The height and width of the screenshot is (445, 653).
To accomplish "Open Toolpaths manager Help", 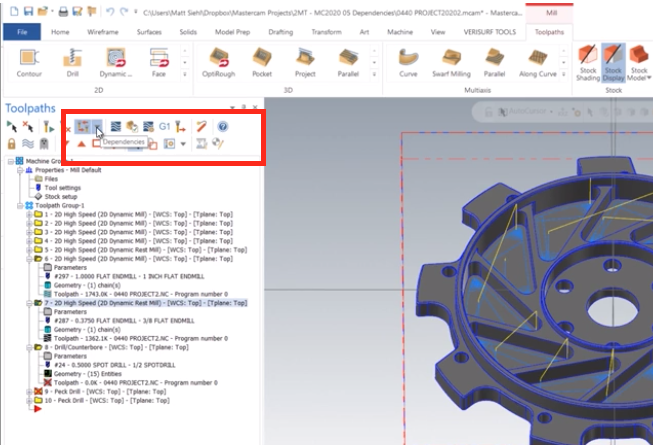I will [223, 127].
